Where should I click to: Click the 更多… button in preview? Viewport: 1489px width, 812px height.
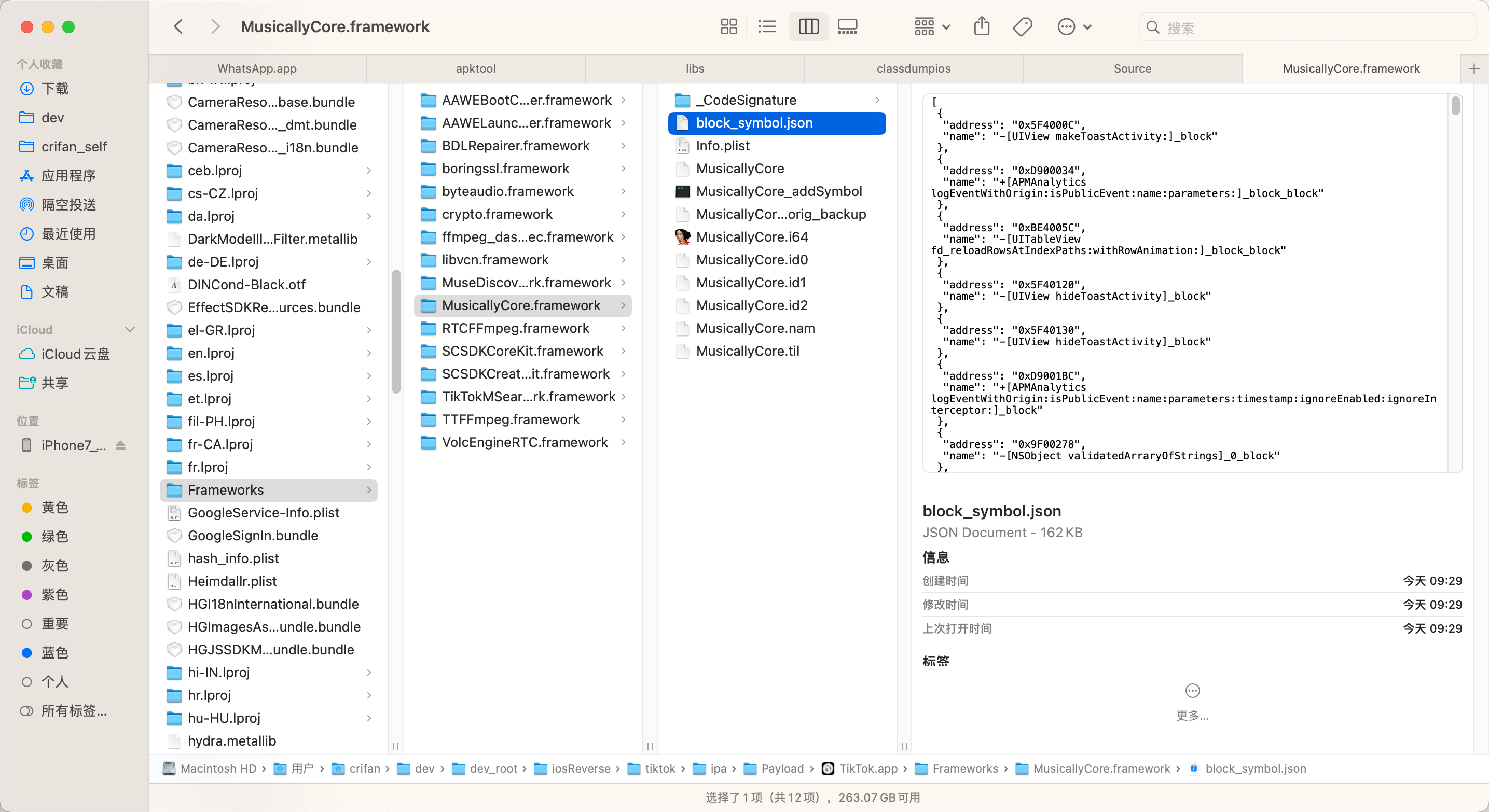pos(1192,702)
